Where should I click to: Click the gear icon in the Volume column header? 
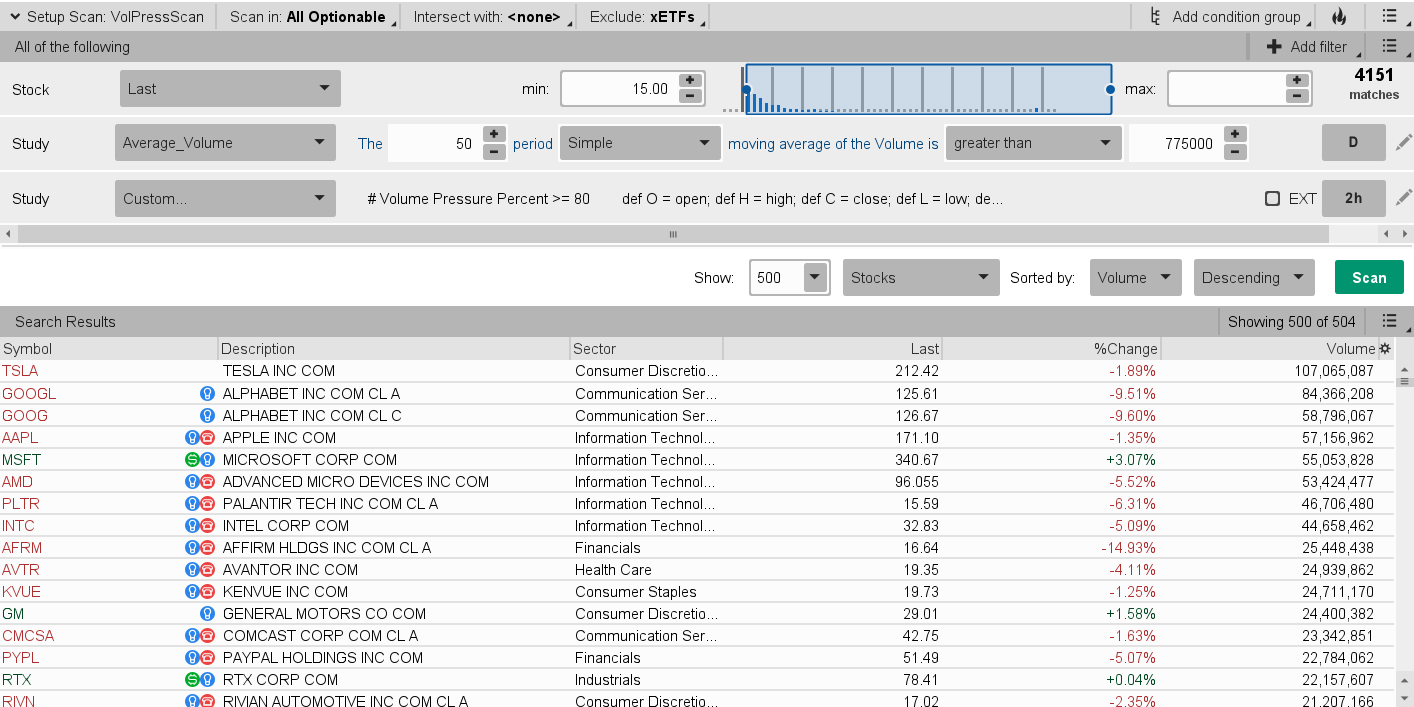(1385, 349)
